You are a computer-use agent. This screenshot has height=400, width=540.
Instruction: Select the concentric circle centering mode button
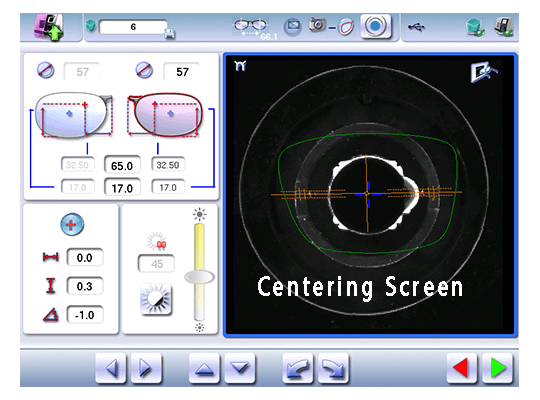coord(376,26)
